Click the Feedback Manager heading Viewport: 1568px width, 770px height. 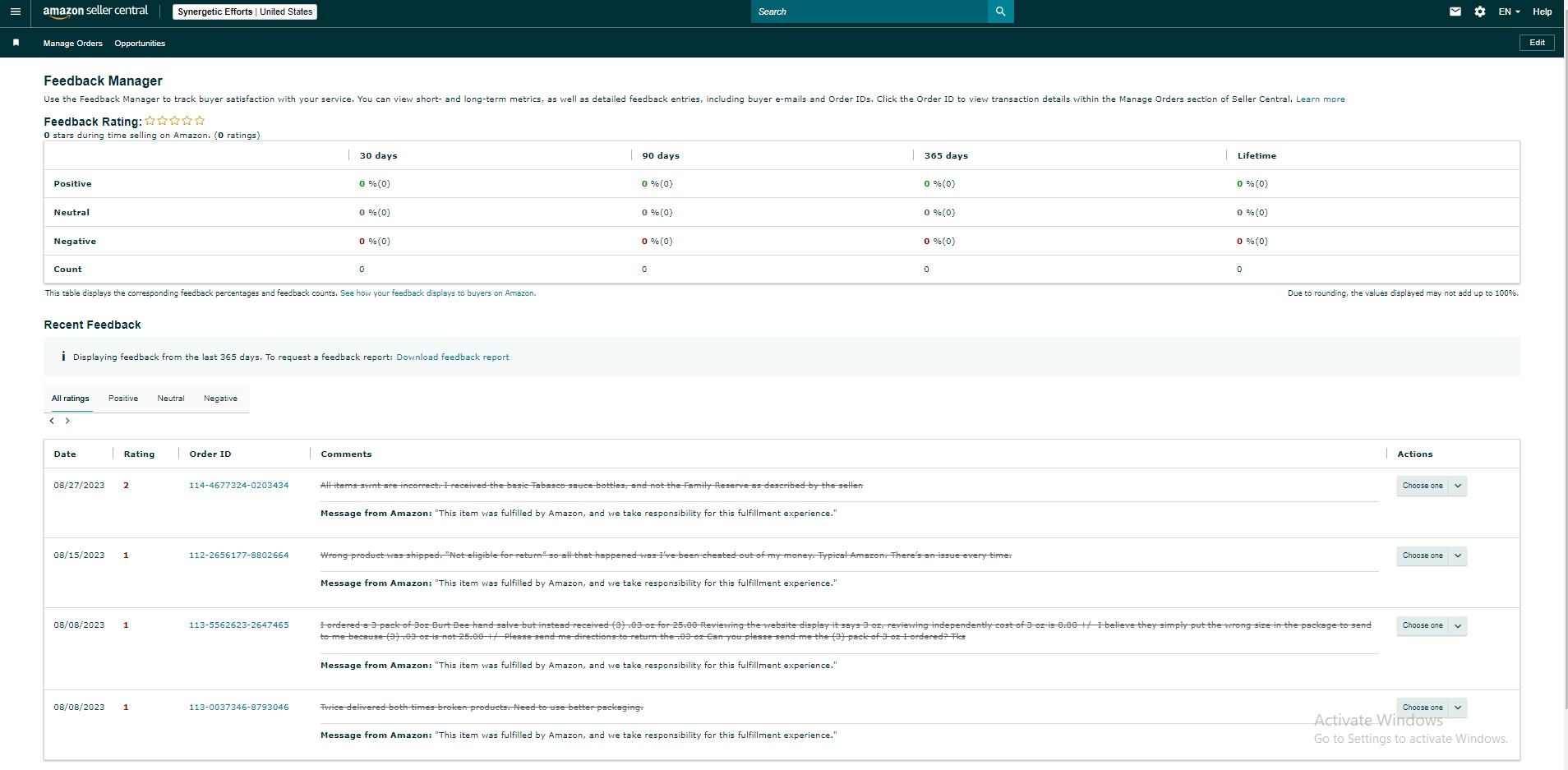click(x=103, y=81)
